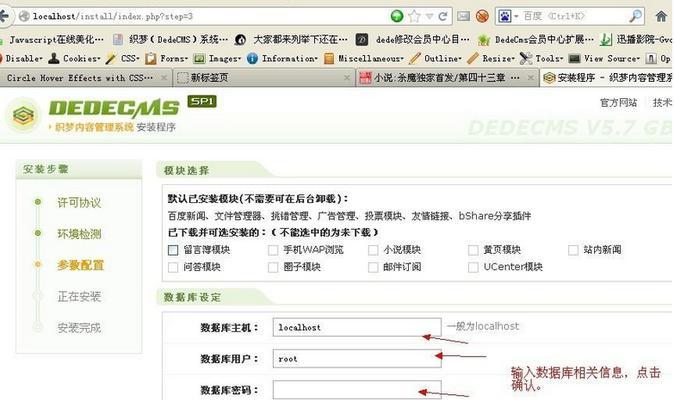674x400 pixels.
Task: Select the 正在安装 installation step
Action: point(79,296)
